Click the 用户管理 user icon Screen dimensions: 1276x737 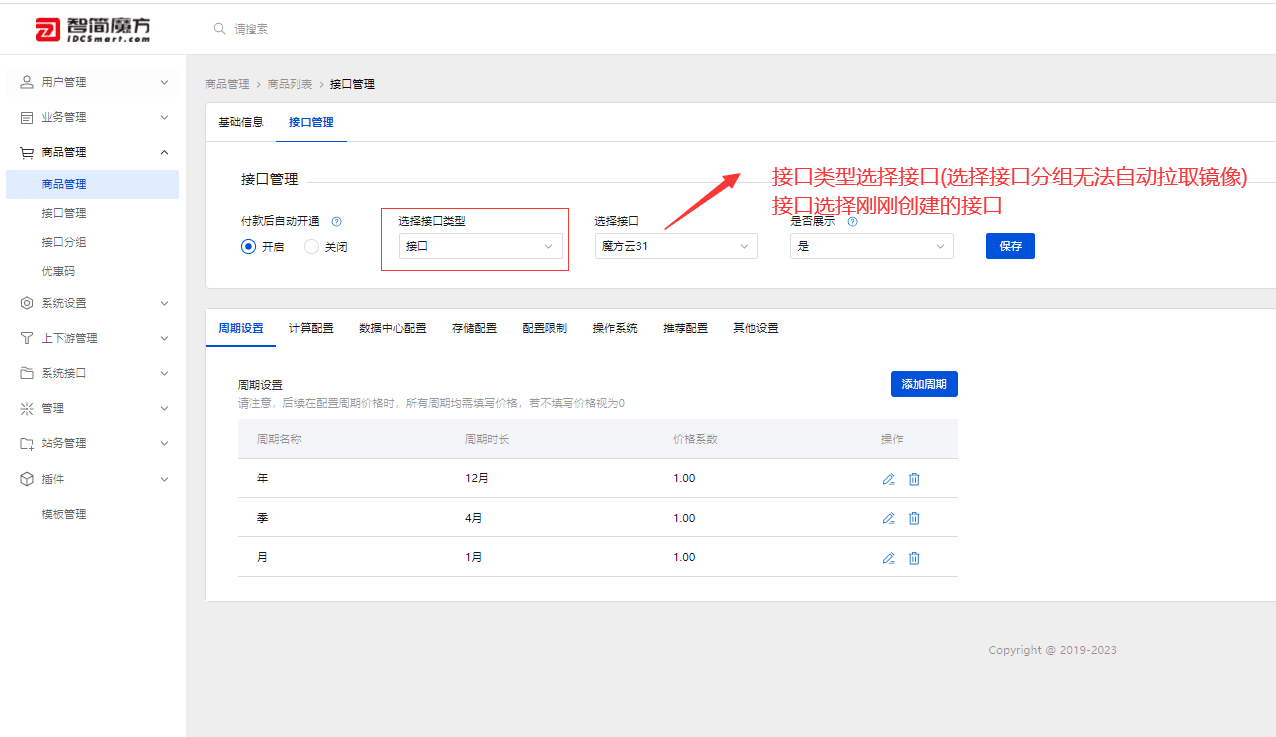[27, 82]
